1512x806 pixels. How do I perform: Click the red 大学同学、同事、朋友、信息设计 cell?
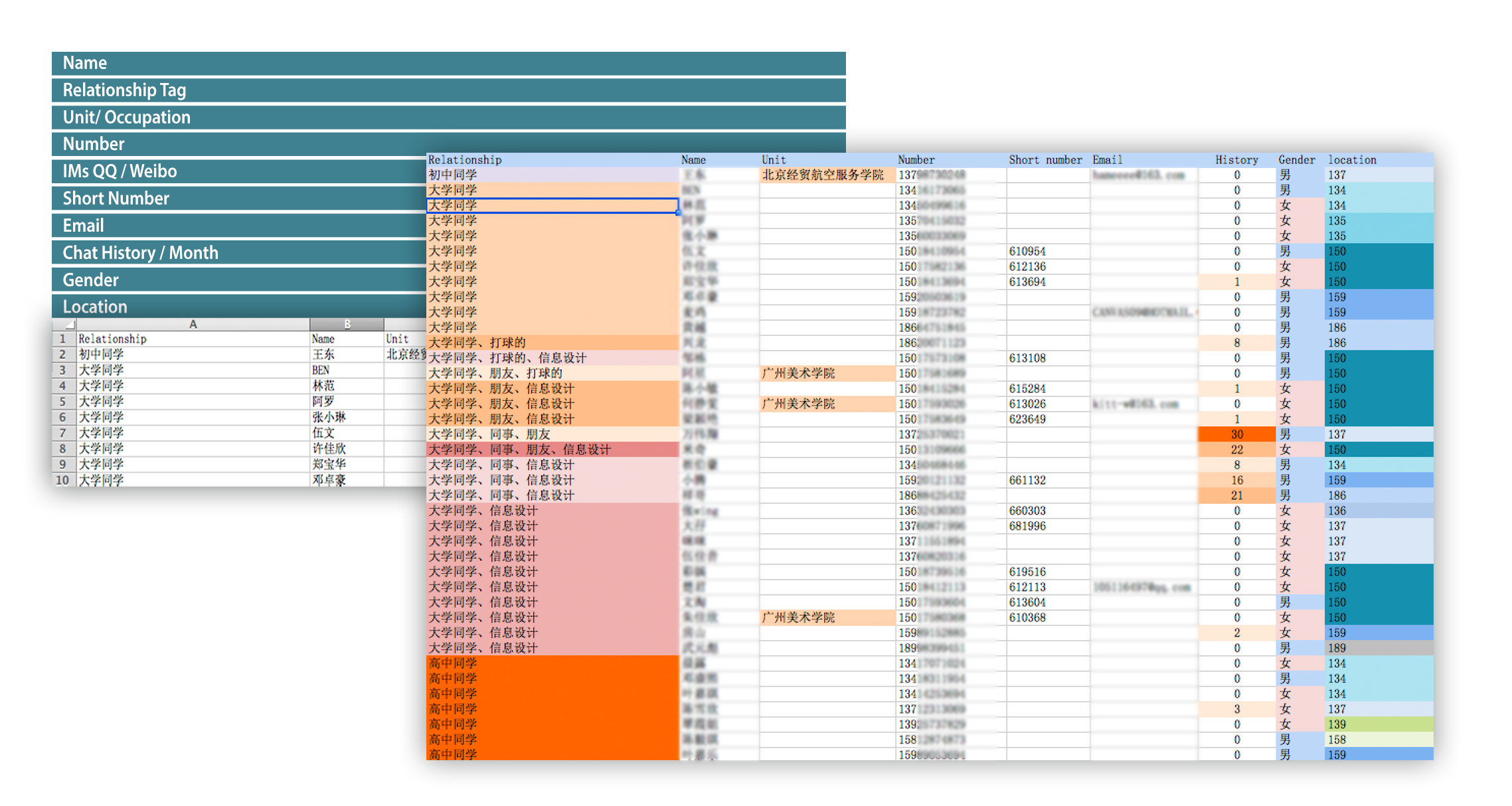[551, 450]
